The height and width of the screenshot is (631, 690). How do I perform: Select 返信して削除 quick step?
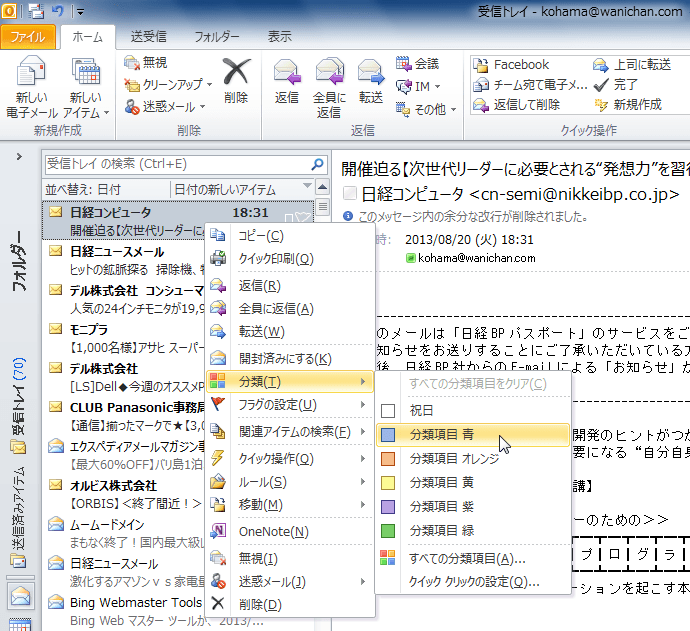tap(517, 105)
